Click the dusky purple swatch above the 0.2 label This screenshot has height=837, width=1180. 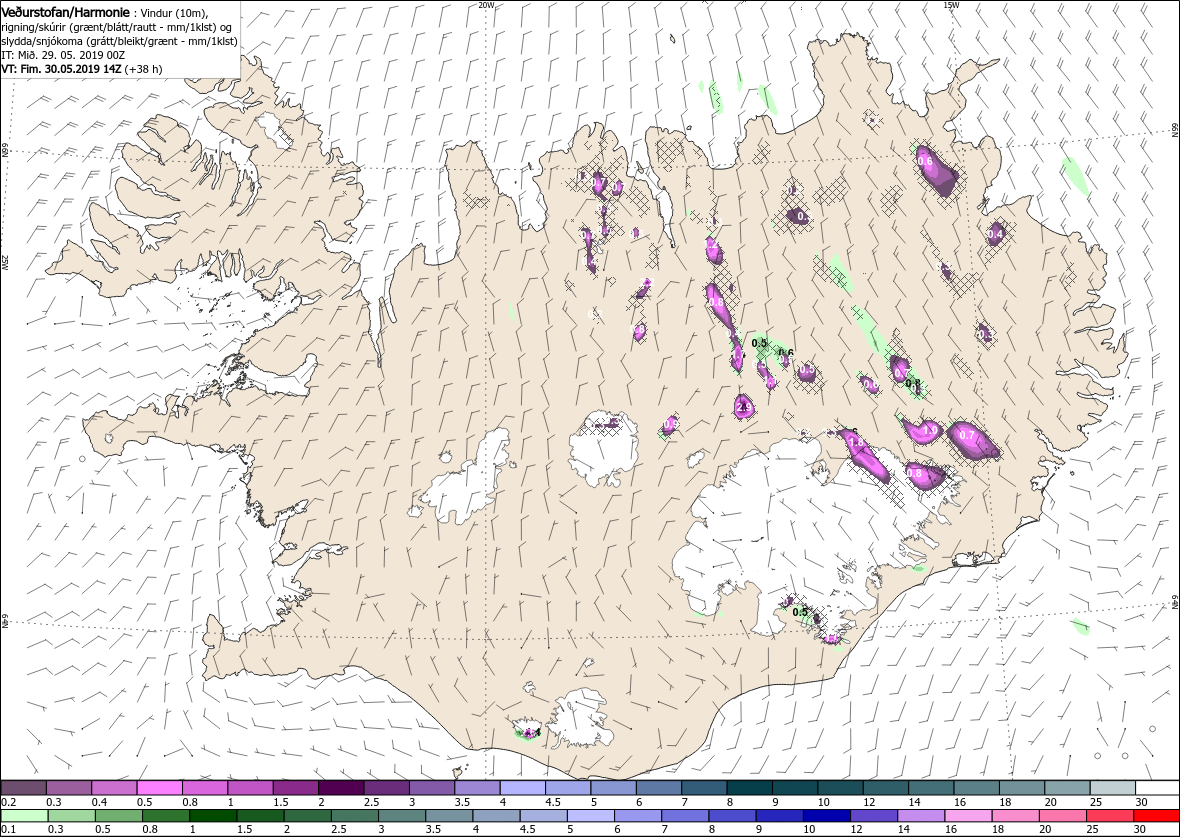23,788
